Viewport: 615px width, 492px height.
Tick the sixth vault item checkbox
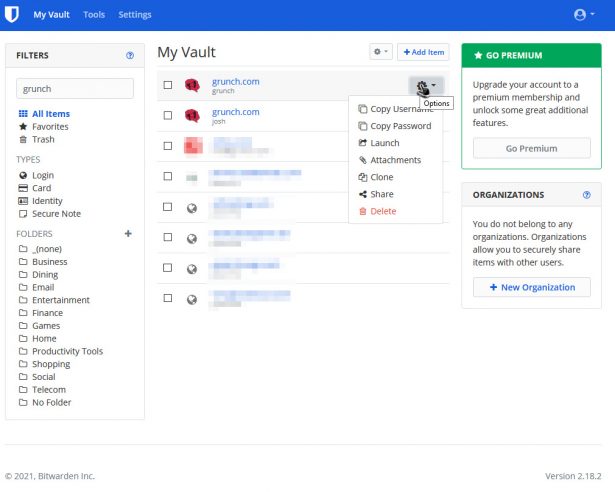(x=168, y=237)
